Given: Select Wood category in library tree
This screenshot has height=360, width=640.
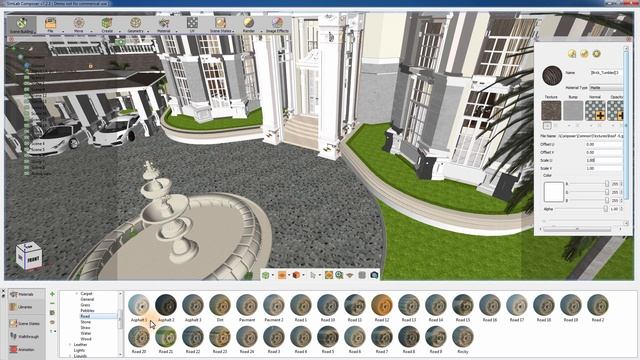Looking at the screenshot, I should point(86,339).
